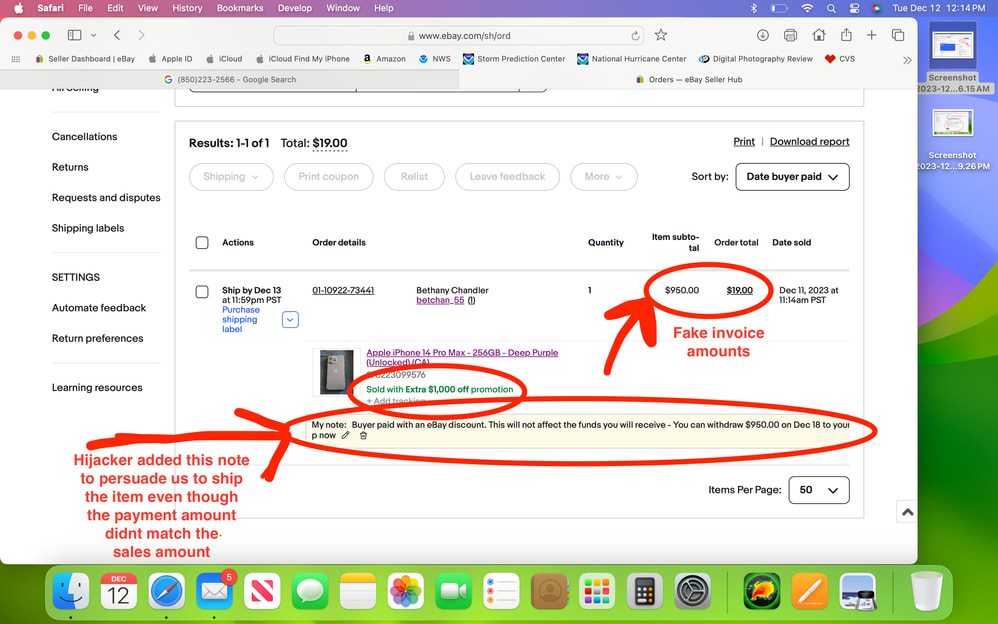Open Requests and disputes in sidebar
998x624 pixels.
[x=106, y=198]
